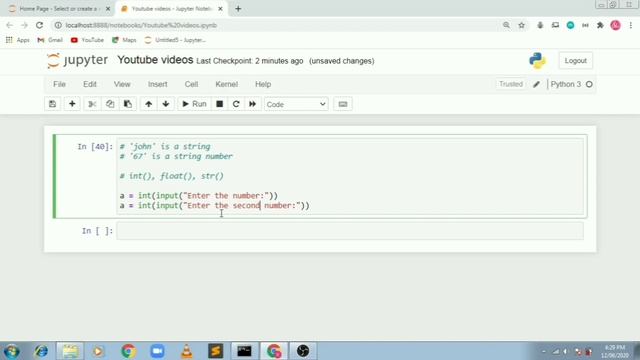
Task: Close the Youtube videos browser tab
Action: click(x=220, y=9)
